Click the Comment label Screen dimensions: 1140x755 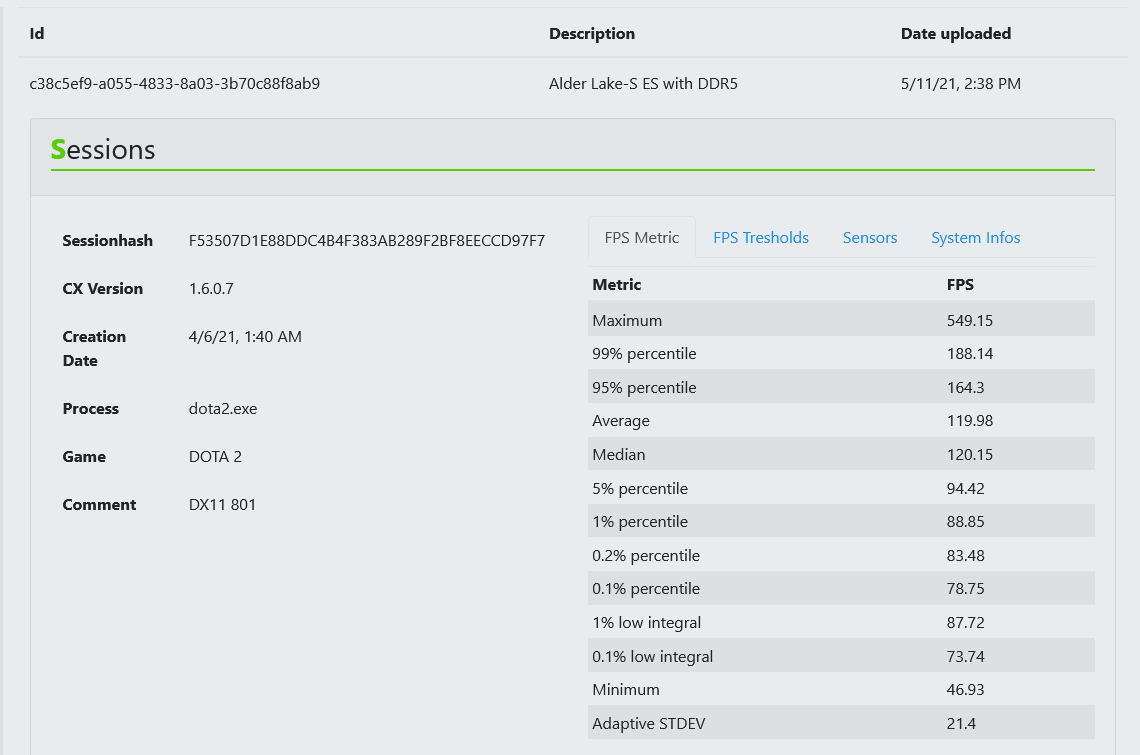(x=99, y=505)
